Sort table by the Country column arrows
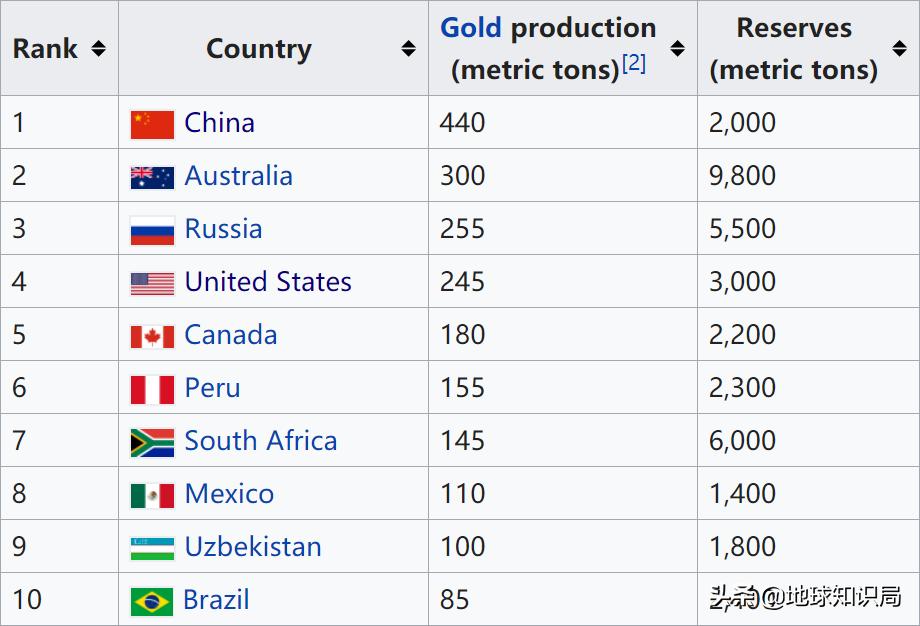This screenshot has height=626, width=920. click(408, 48)
